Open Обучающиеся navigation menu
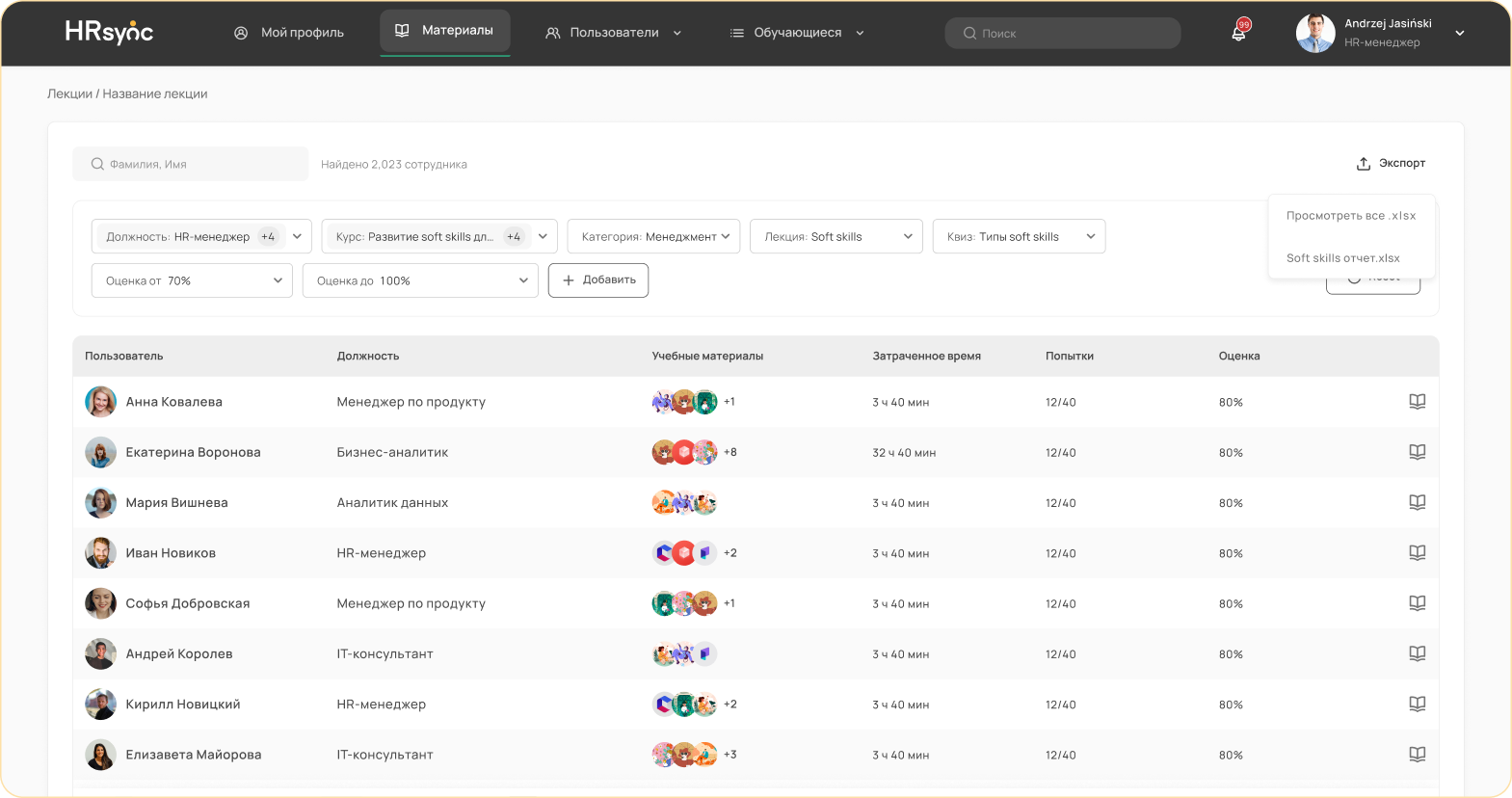Image resolution: width=1512 pixels, height=798 pixels. click(x=797, y=33)
